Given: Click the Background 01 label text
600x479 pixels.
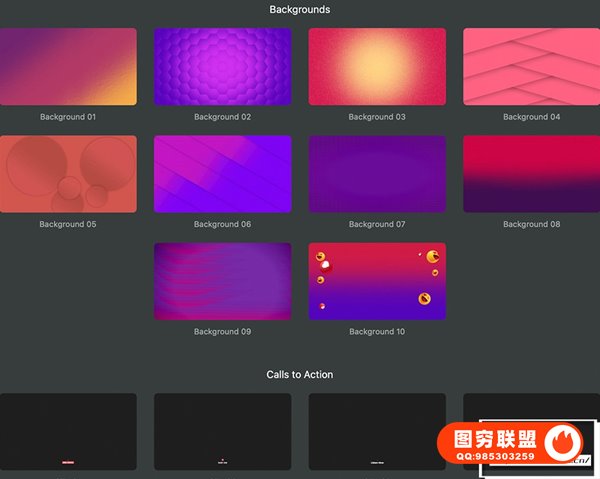Looking at the screenshot, I should click(x=68, y=117).
